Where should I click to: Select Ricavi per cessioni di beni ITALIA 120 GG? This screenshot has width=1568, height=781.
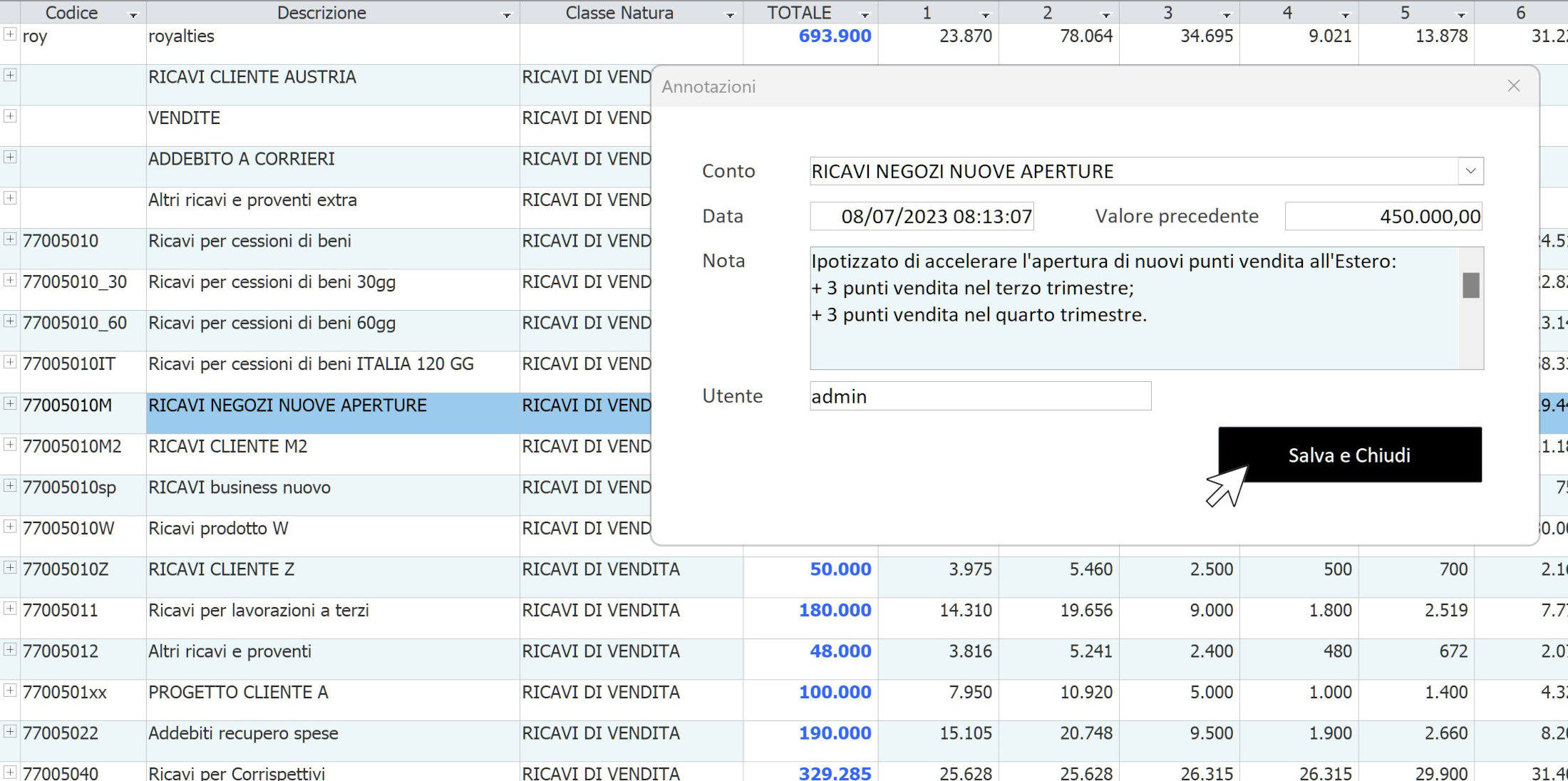click(x=333, y=372)
